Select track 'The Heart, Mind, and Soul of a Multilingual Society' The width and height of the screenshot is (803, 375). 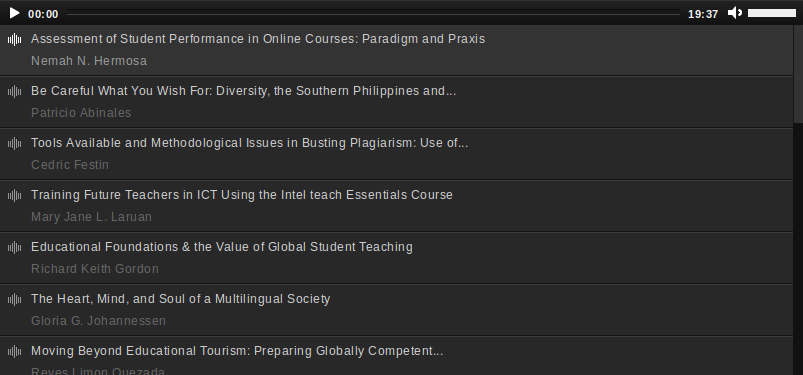[x=396, y=310]
